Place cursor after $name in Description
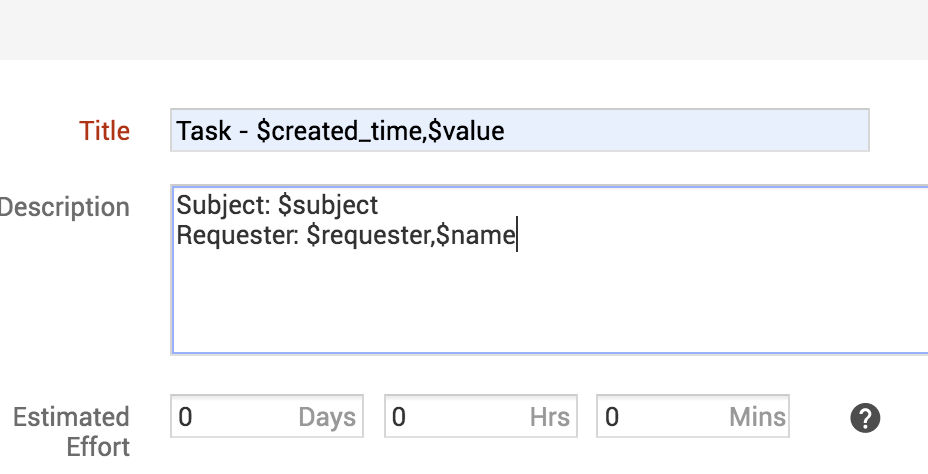The image size is (928, 474). (x=517, y=236)
